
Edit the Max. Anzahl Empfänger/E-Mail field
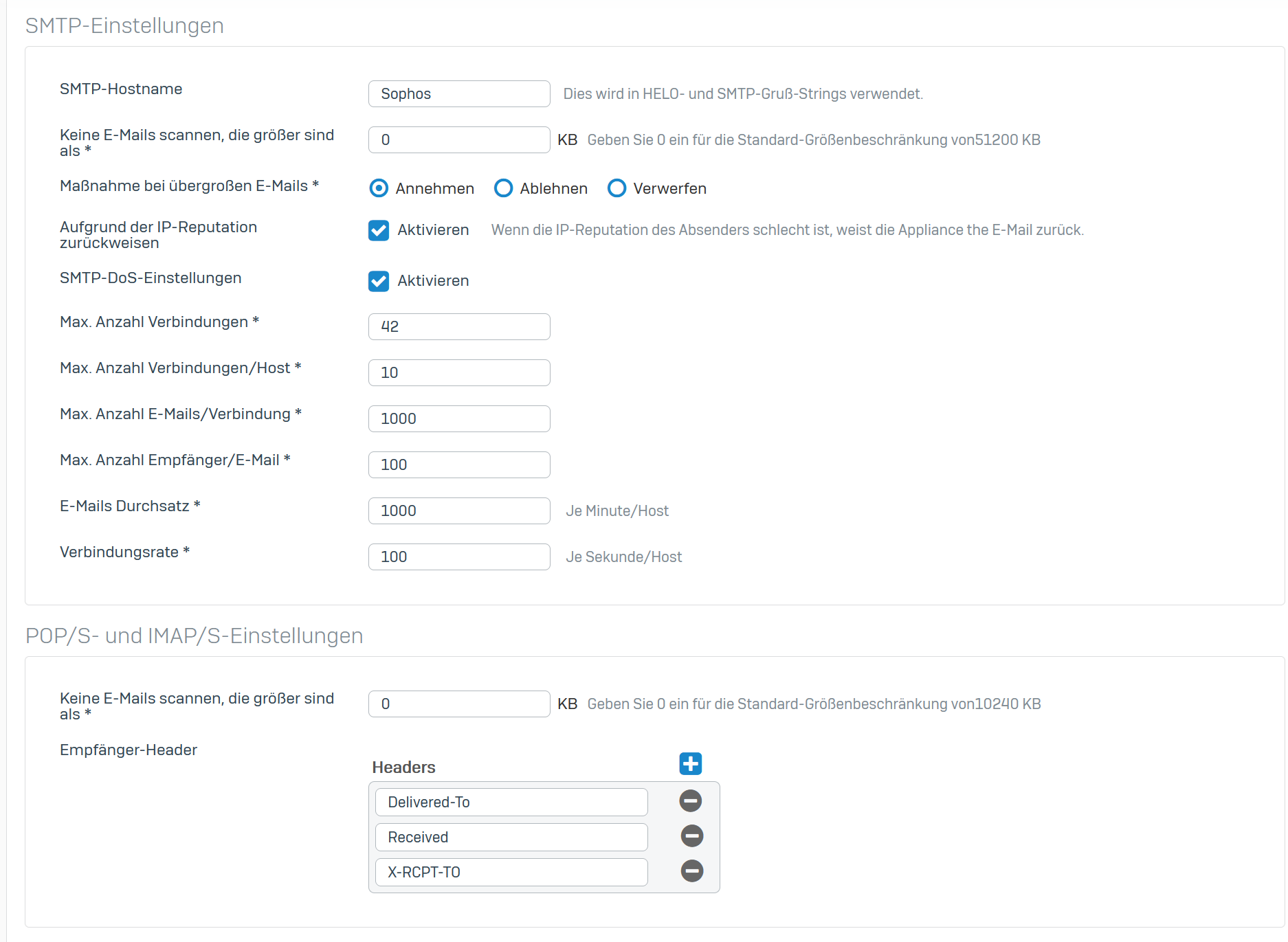coord(459,465)
